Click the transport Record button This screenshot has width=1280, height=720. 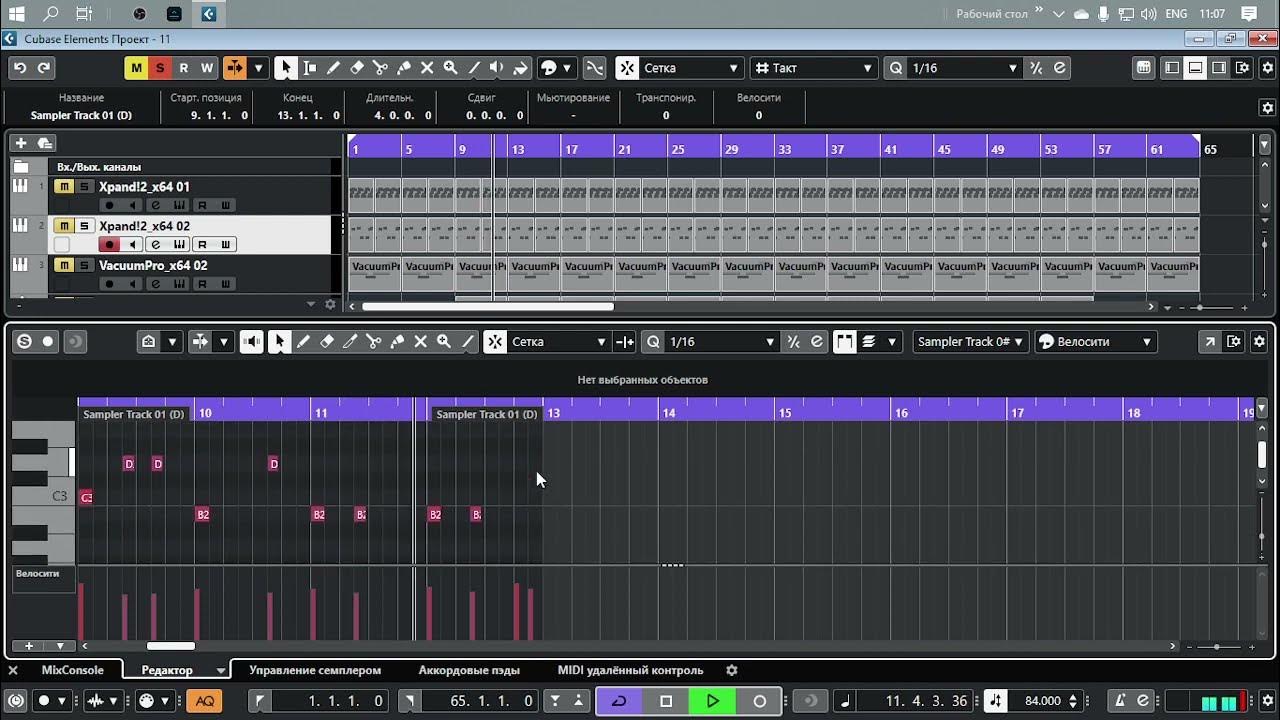[x=759, y=701]
